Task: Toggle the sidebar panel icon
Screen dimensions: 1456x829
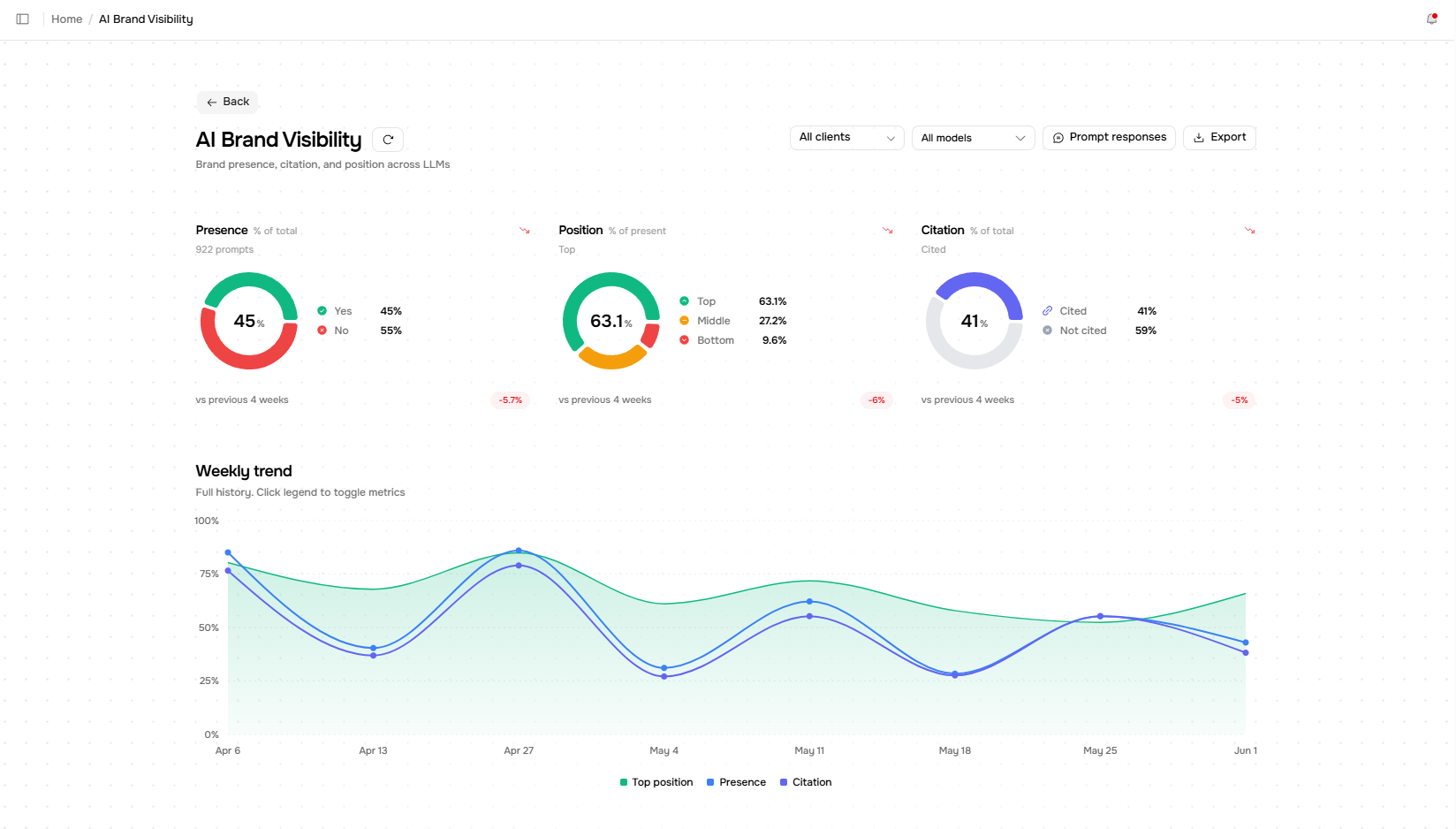Action: point(23,19)
